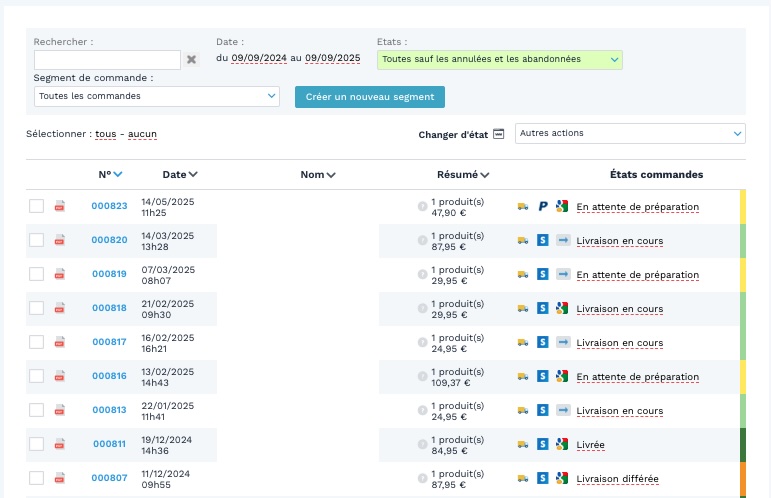Open PDF invoice for order 000823
The height and width of the screenshot is (498, 771).
pyautogui.click(x=60, y=207)
